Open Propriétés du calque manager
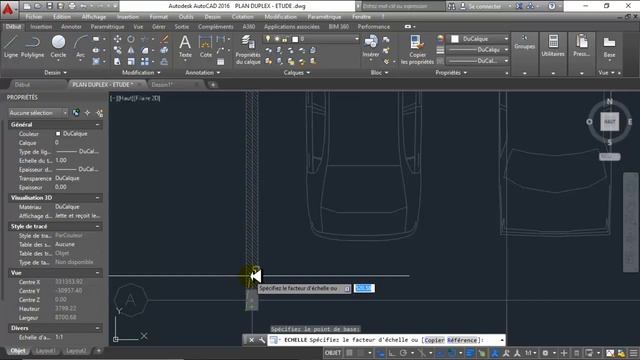 [248, 50]
